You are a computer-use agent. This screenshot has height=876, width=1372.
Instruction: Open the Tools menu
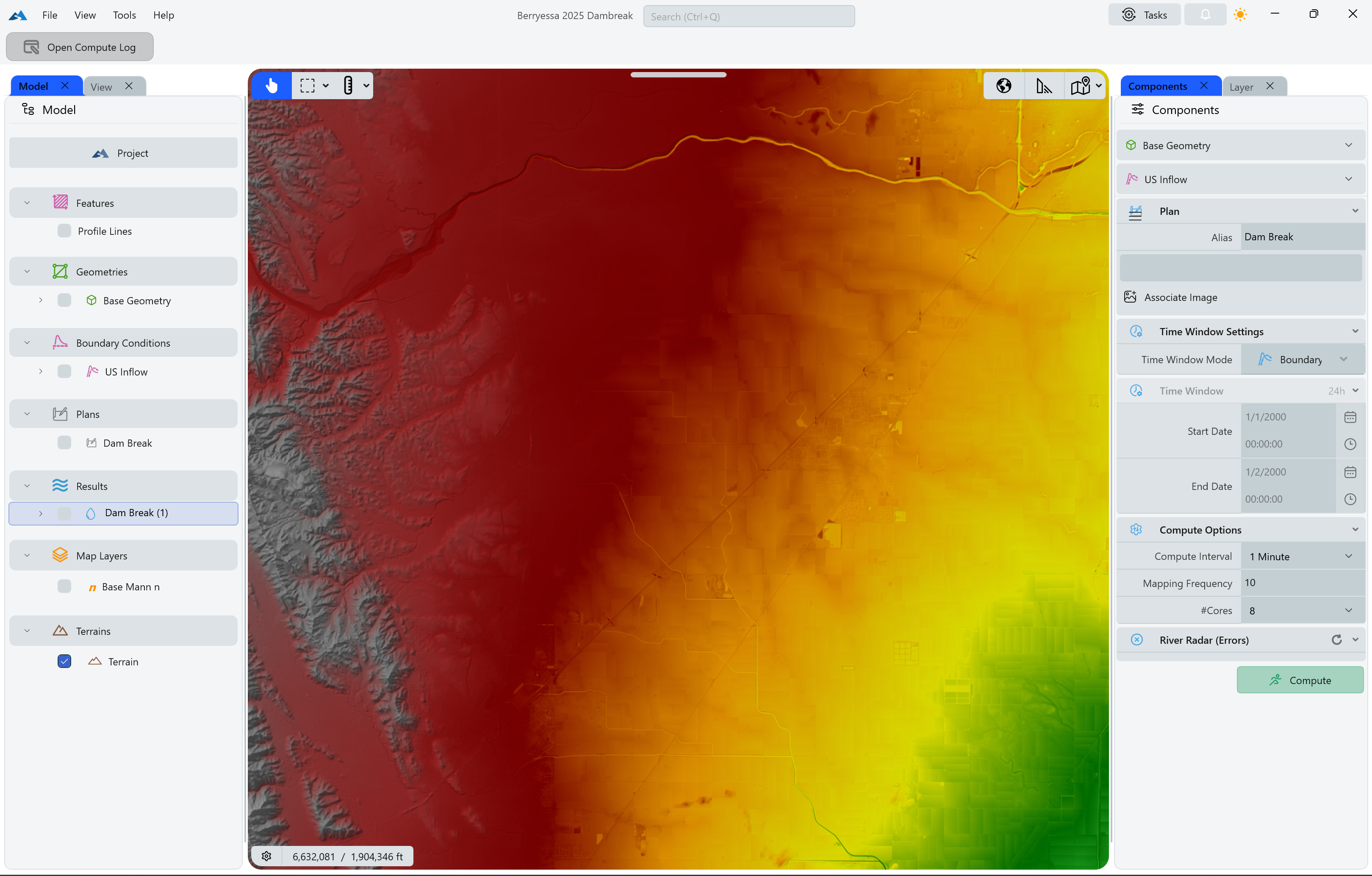pyautogui.click(x=124, y=15)
